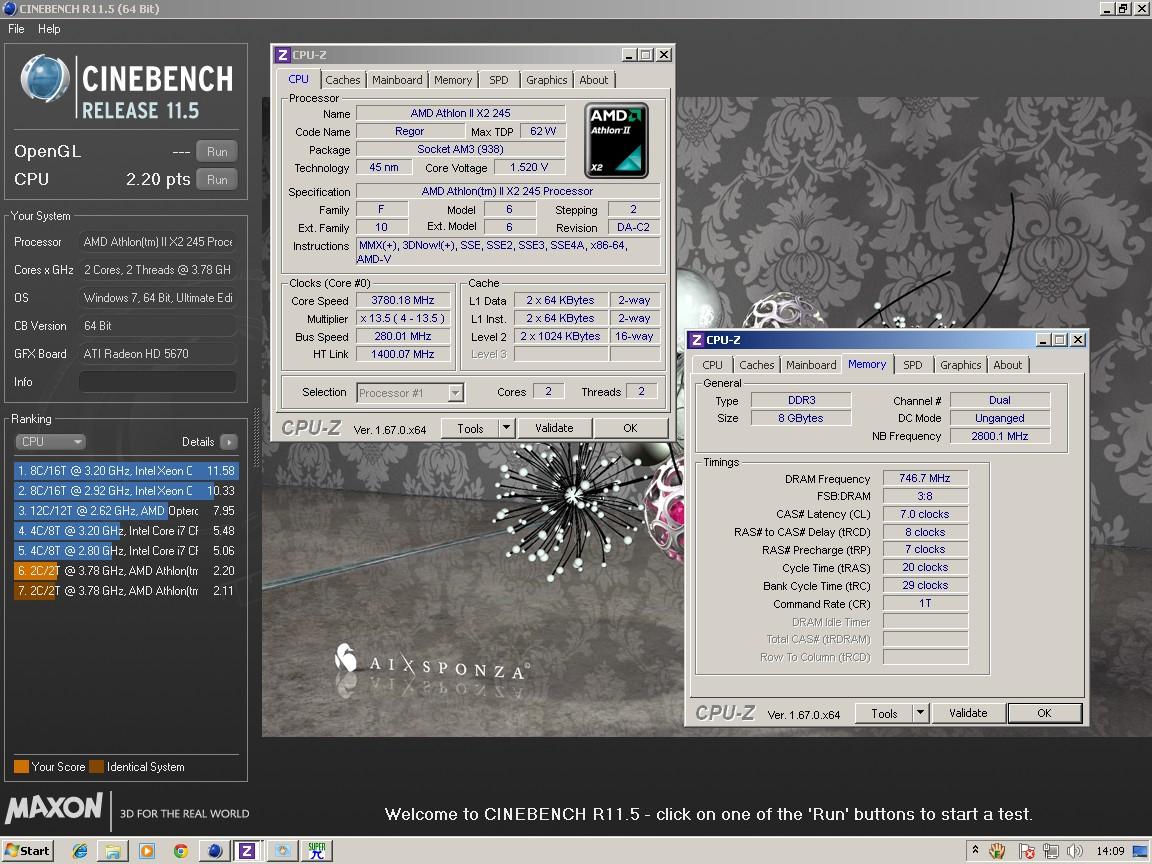1152x864 pixels.
Task: Click Cinebench app icon in title bar
Action: [x=10, y=9]
